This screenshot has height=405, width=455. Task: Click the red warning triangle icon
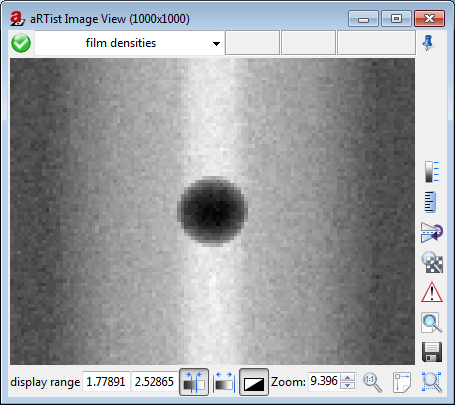point(432,292)
